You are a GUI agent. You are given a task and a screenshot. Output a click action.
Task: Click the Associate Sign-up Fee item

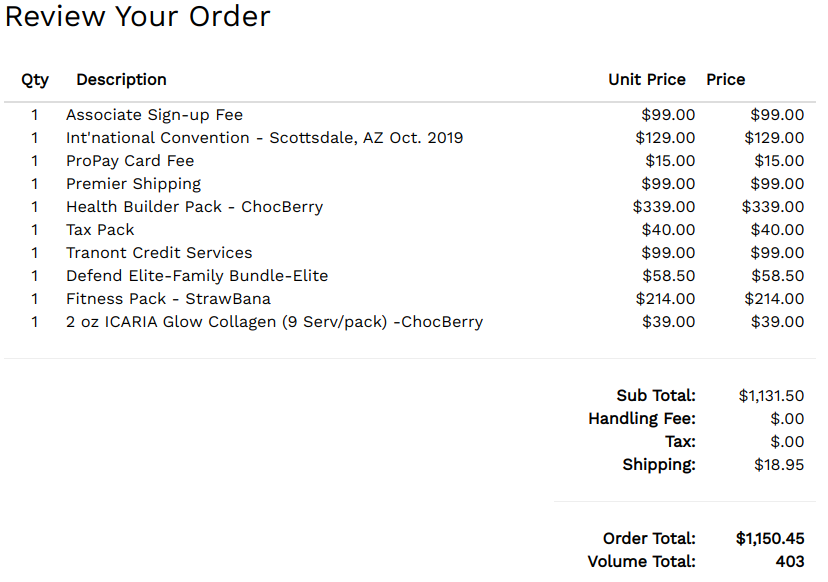(154, 115)
